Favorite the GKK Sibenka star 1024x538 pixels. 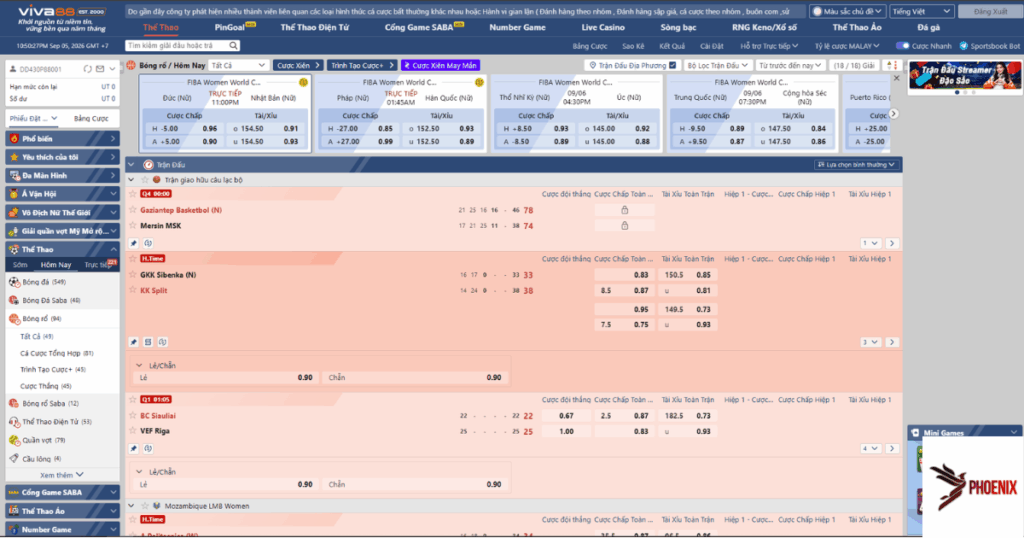133,275
